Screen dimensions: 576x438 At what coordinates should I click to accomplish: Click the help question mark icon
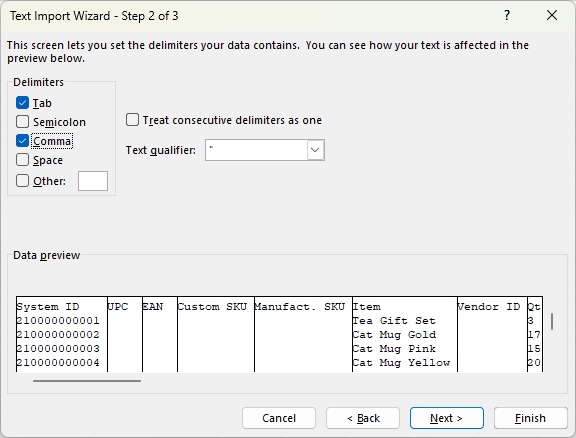[507, 15]
